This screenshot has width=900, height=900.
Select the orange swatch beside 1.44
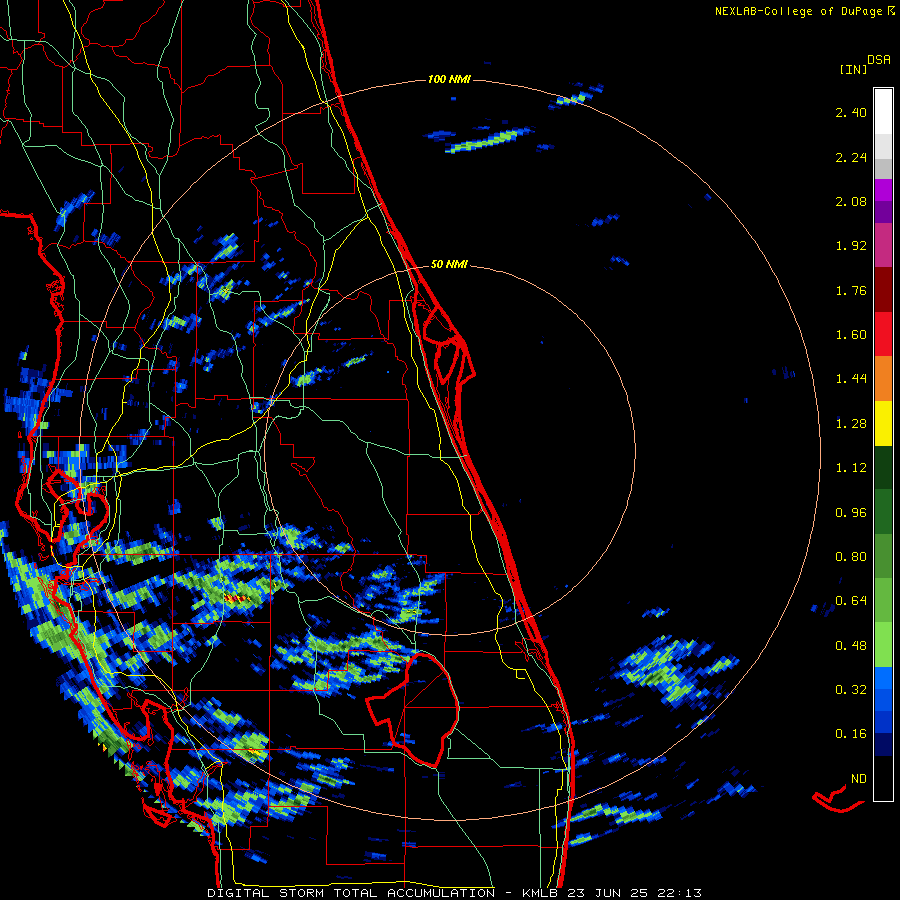(883, 379)
